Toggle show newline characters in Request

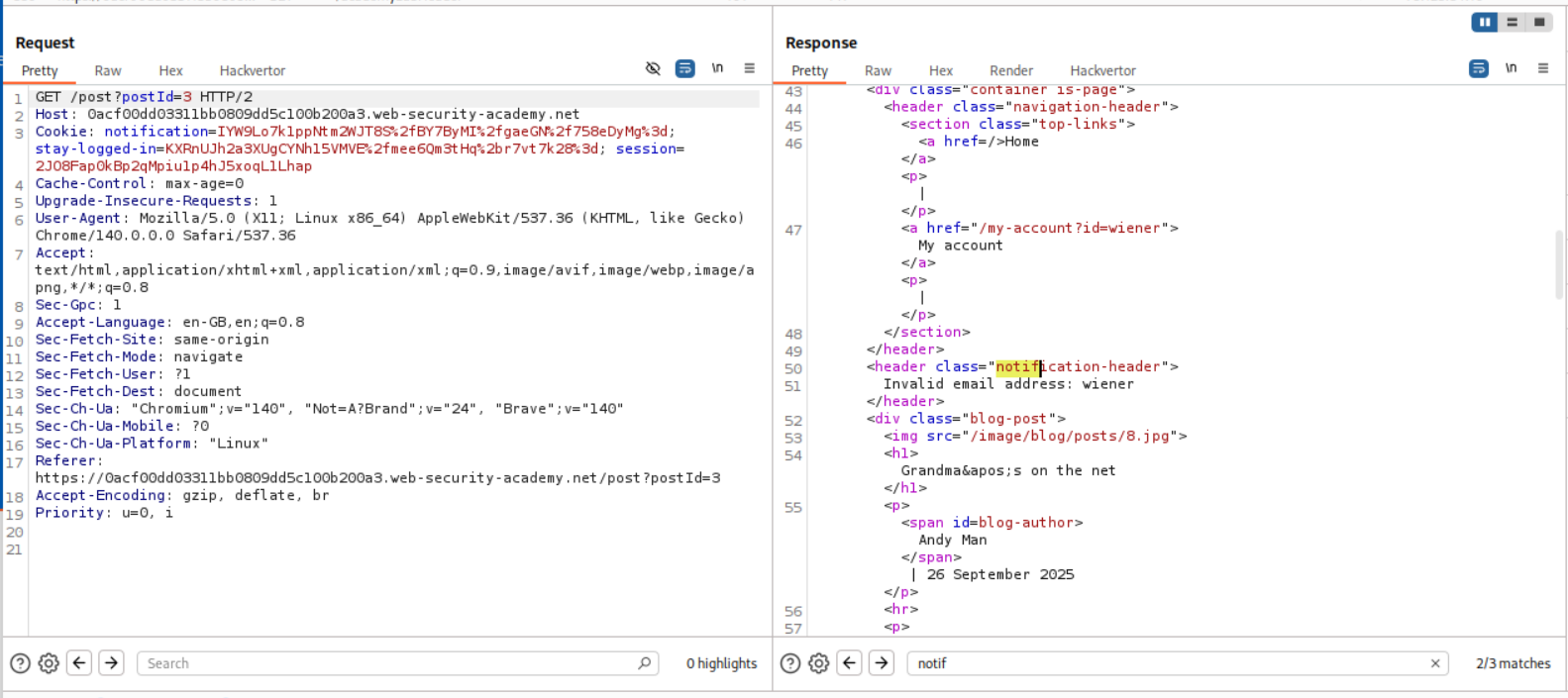(717, 68)
